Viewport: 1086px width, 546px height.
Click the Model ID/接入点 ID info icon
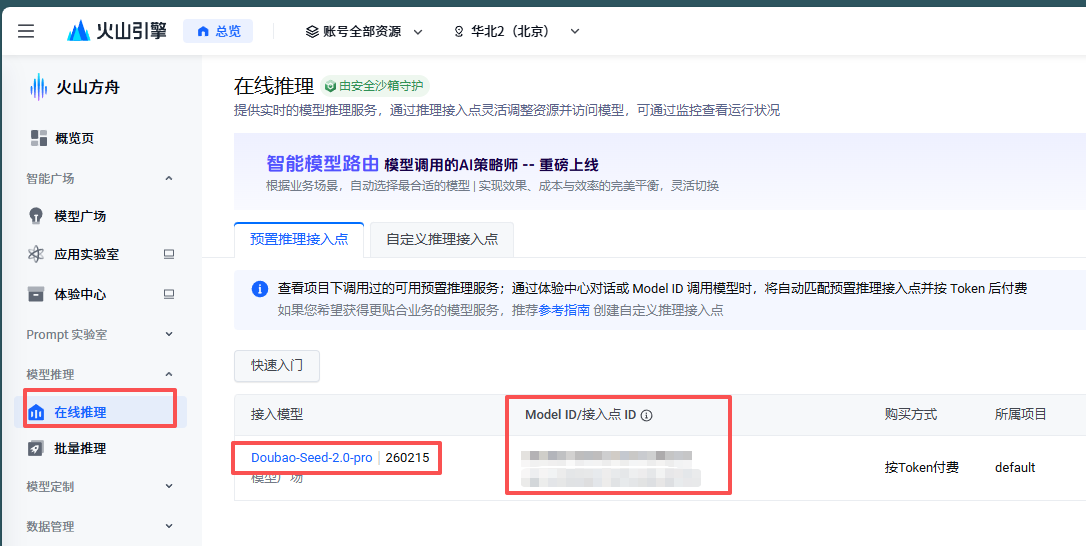[647, 416]
